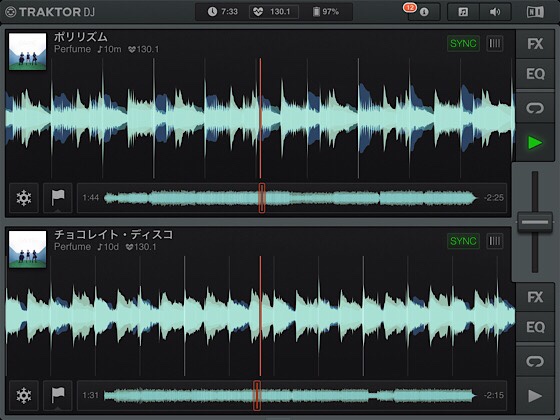Activate freeze mode snowflake on bottom deck
The image size is (560, 420).
coord(24,395)
